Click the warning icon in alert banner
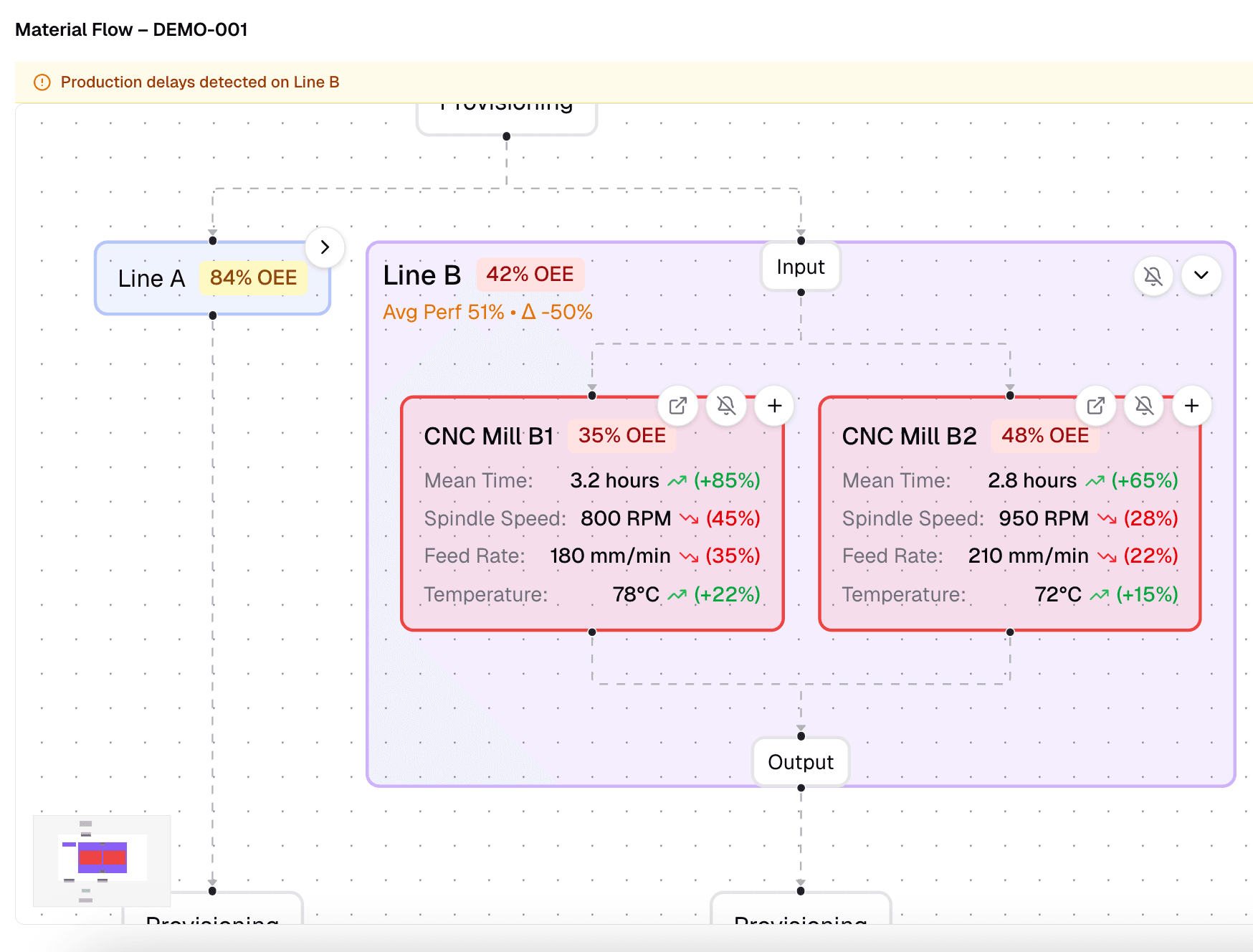 pos(42,82)
